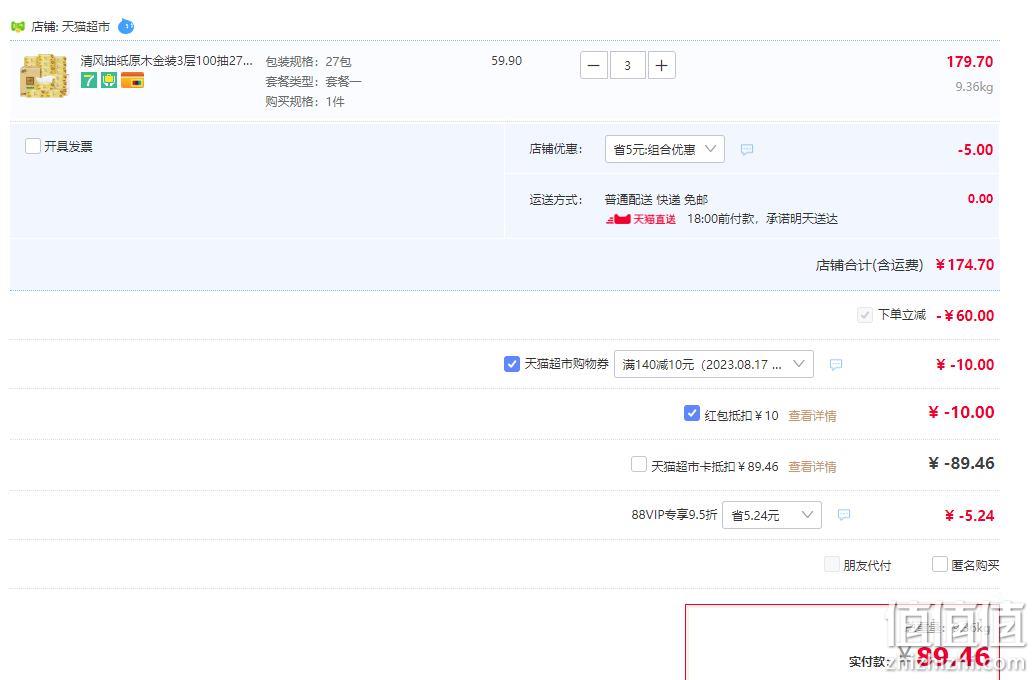Uncheck the 红包抵扣 ¥10 checkbox
The height and width of the screenshot is (680, 1035).
pos(692,413)
